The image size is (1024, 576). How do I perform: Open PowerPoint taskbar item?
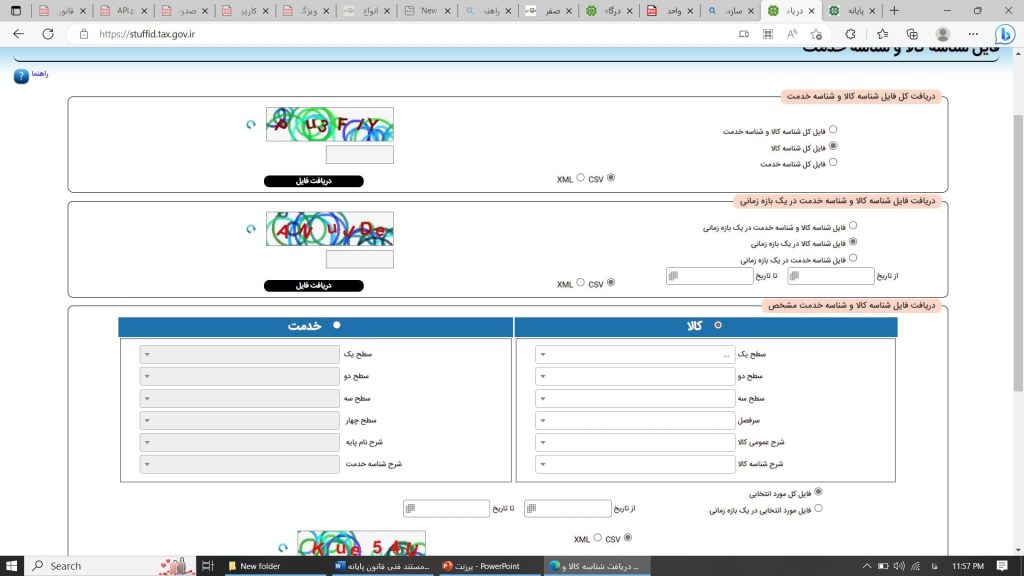(488, 566)
